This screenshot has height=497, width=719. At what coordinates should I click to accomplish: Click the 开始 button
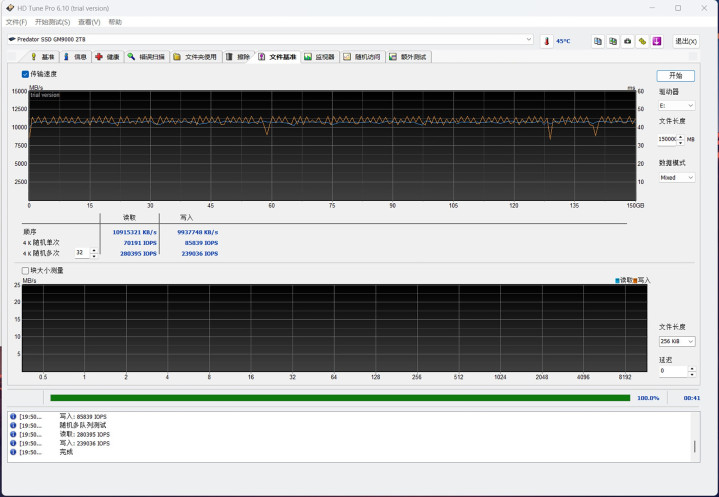tap(675, 75)
